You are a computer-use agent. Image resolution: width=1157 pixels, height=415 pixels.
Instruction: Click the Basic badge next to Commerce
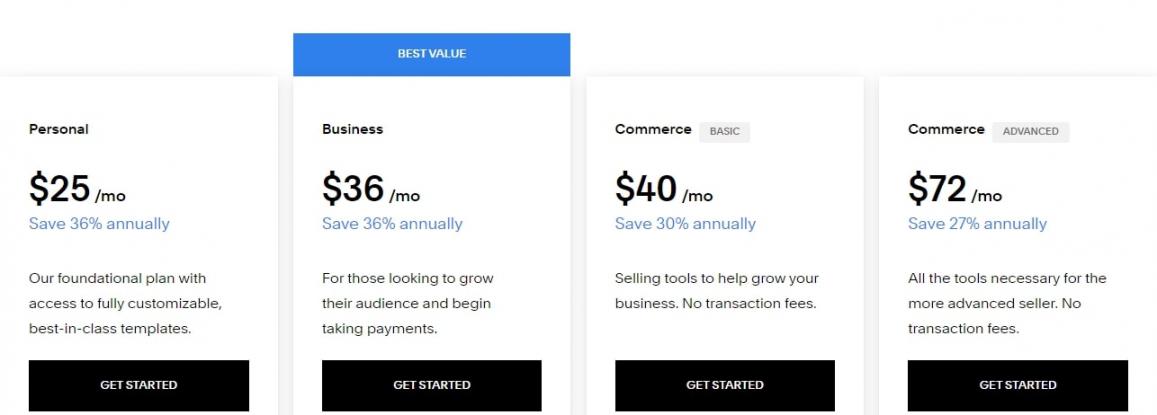pos(724,132)
